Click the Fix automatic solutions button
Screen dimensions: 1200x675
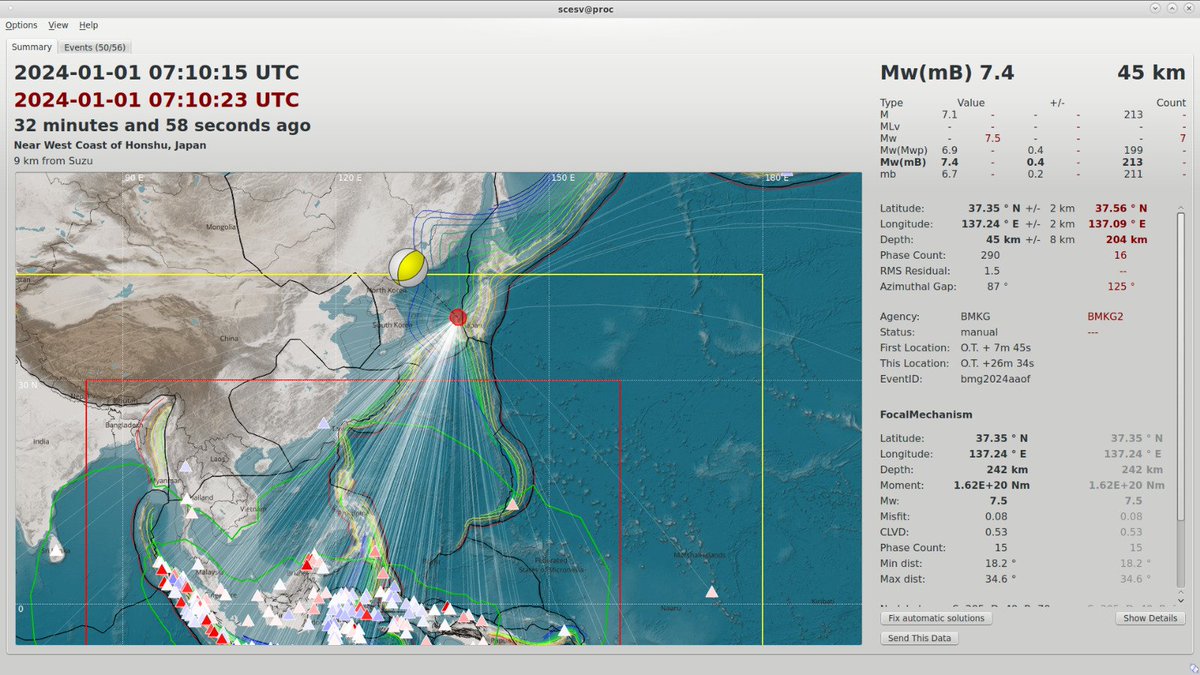pyautogui.click(x=936, y=618)
